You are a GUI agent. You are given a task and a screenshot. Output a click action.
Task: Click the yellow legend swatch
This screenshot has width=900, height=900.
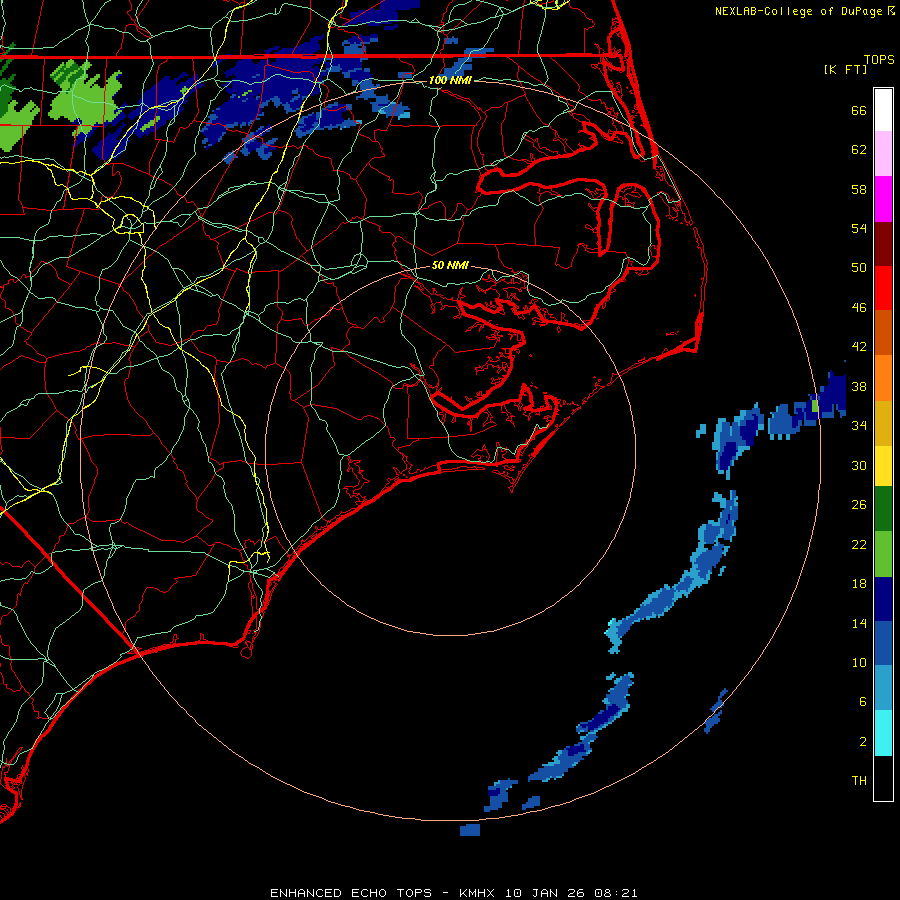coord(883,465)
